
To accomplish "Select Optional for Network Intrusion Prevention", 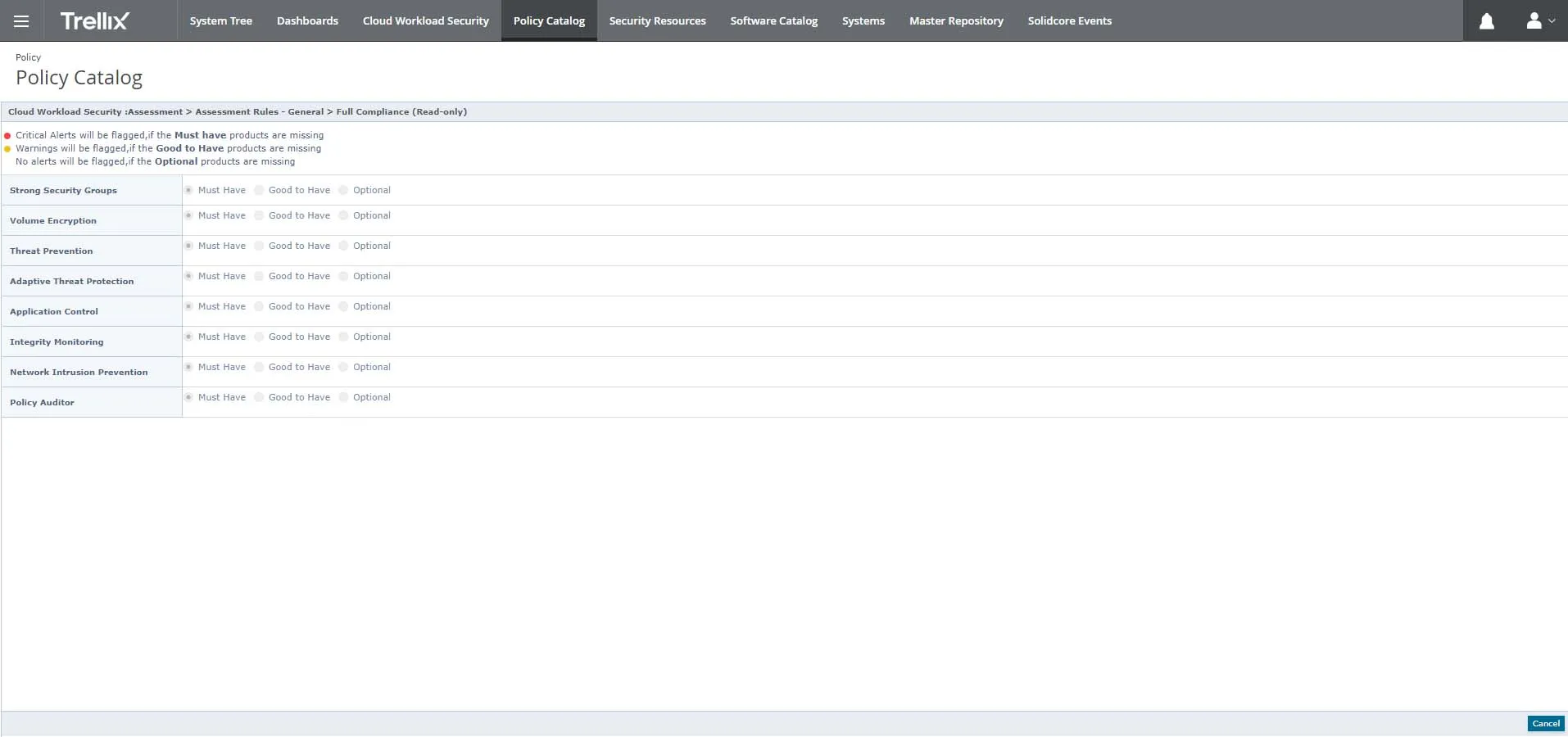I will click(x=343, y=367).
